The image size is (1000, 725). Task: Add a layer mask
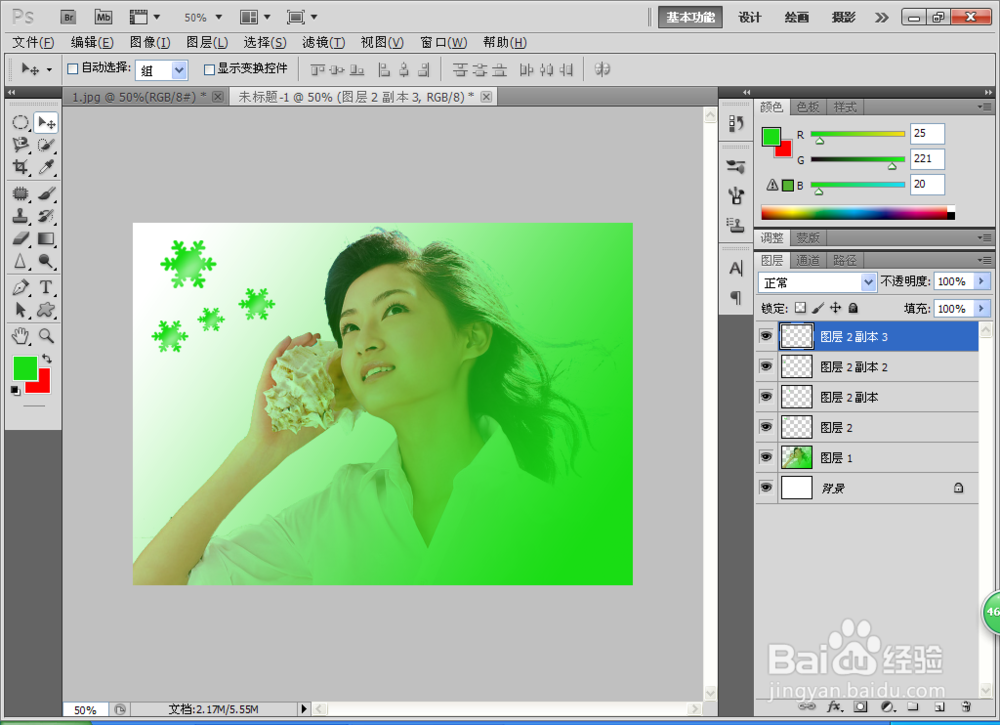coord(861,707)
